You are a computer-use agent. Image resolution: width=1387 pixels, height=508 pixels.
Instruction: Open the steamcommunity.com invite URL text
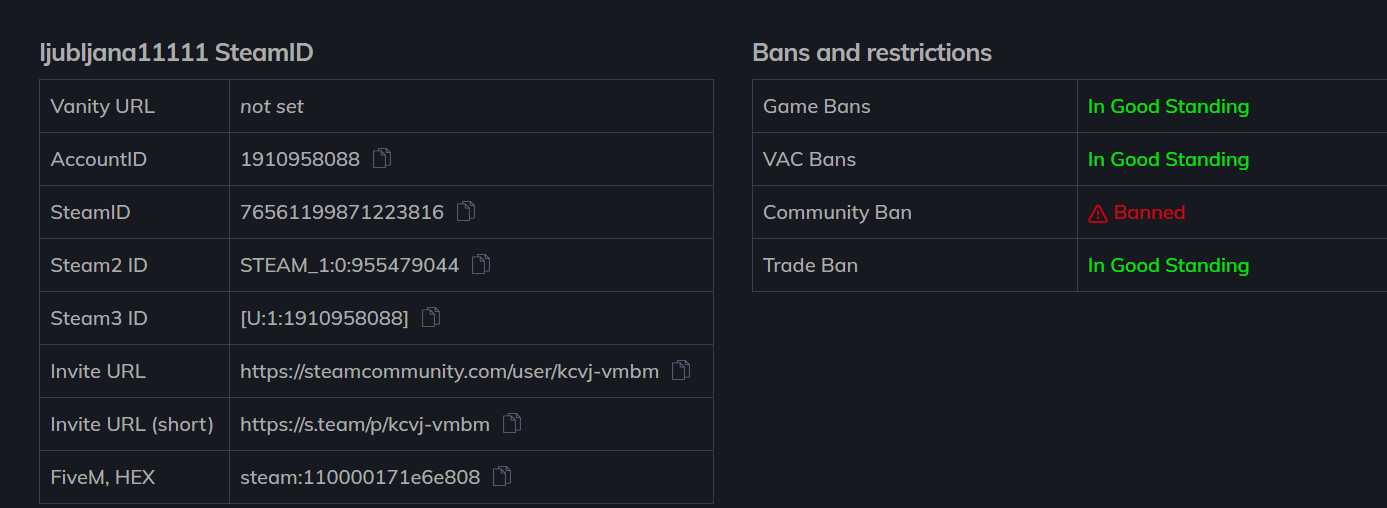[449, 371]
